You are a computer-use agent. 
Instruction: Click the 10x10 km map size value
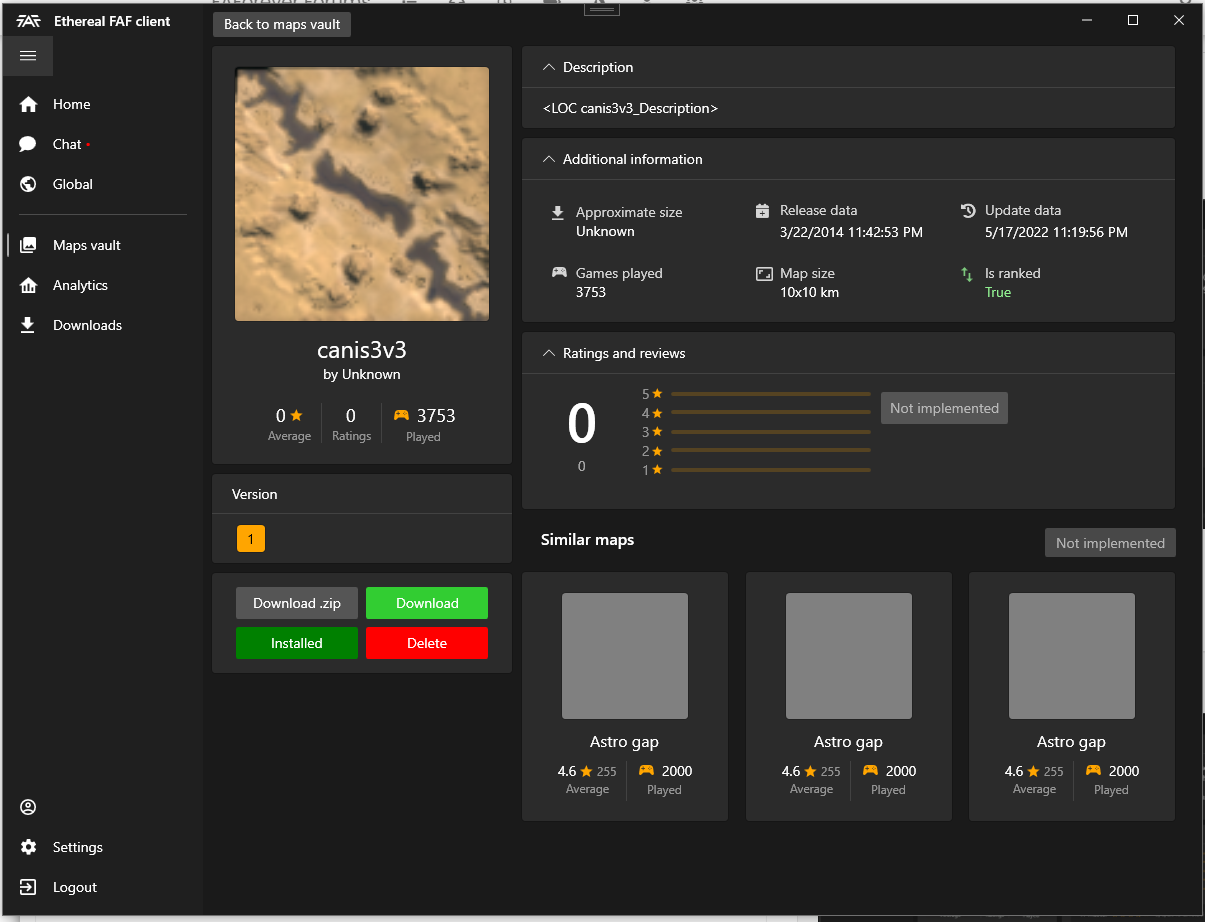tap(809, 292)
